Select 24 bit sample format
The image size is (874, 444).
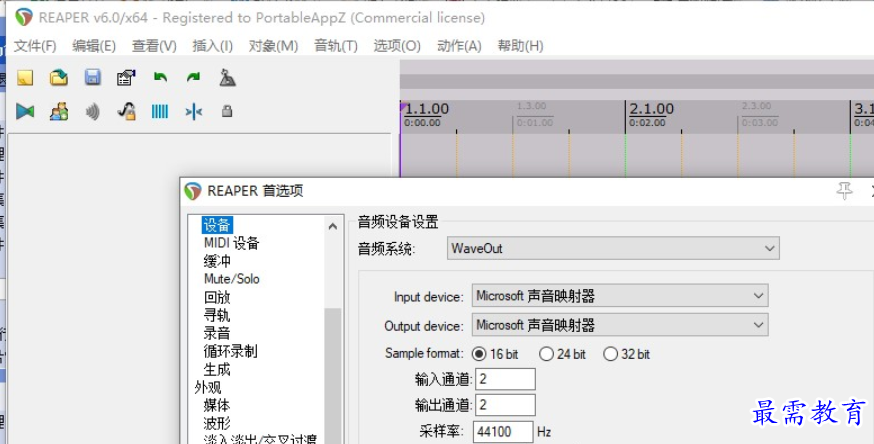pyautogui.click(x=546, y=354)
